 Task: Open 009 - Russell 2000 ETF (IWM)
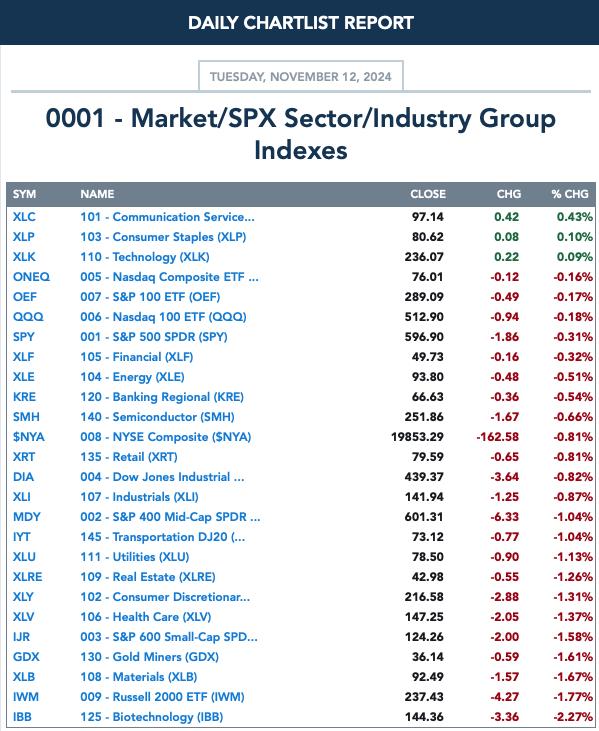pos(162,697)
